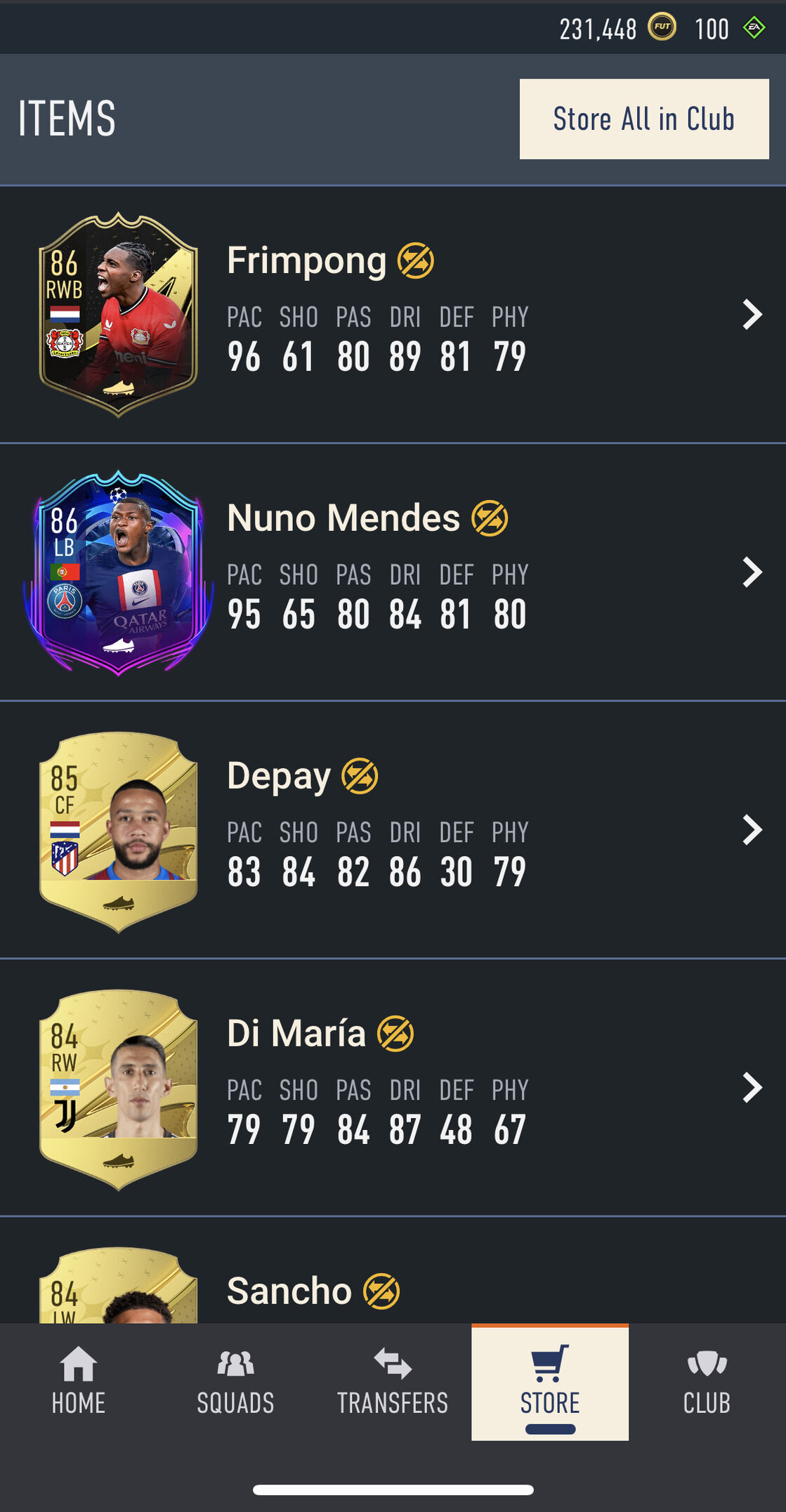Open Depay details using the chevron
This screenshot has height=1512, width=786.
(x=752, y=830)
